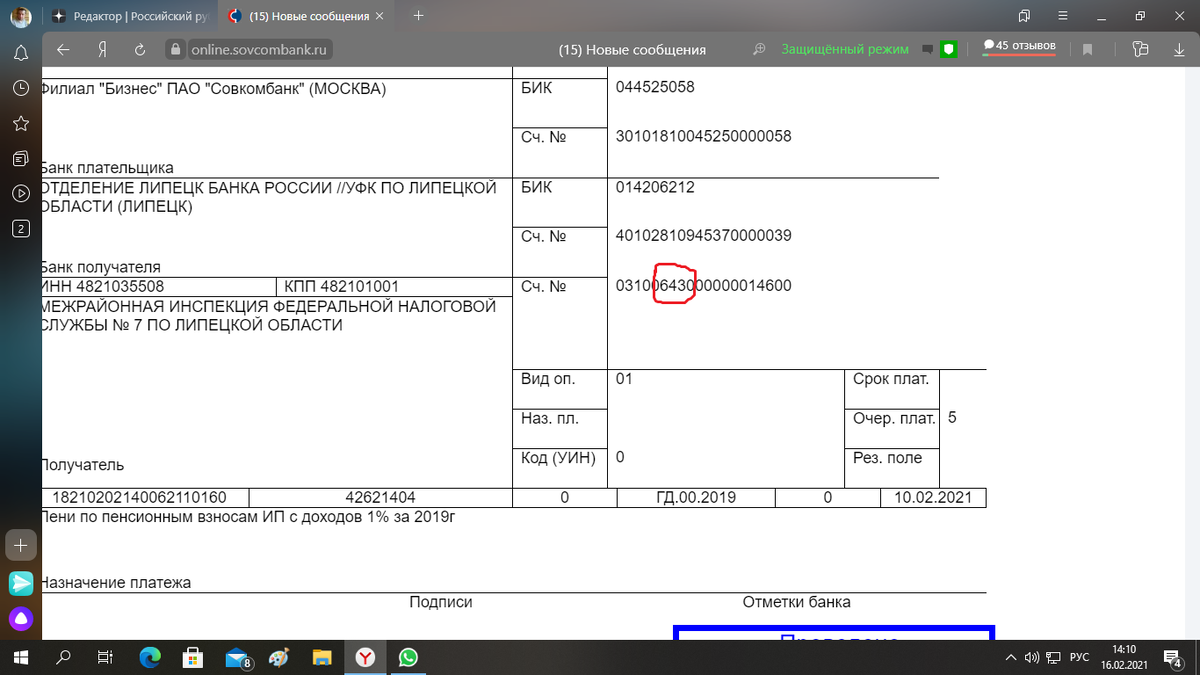Launch Alice assistant in sidebar
This screenshot has height=675, width=1200.
pyautogui.click(x=20, y=619)
